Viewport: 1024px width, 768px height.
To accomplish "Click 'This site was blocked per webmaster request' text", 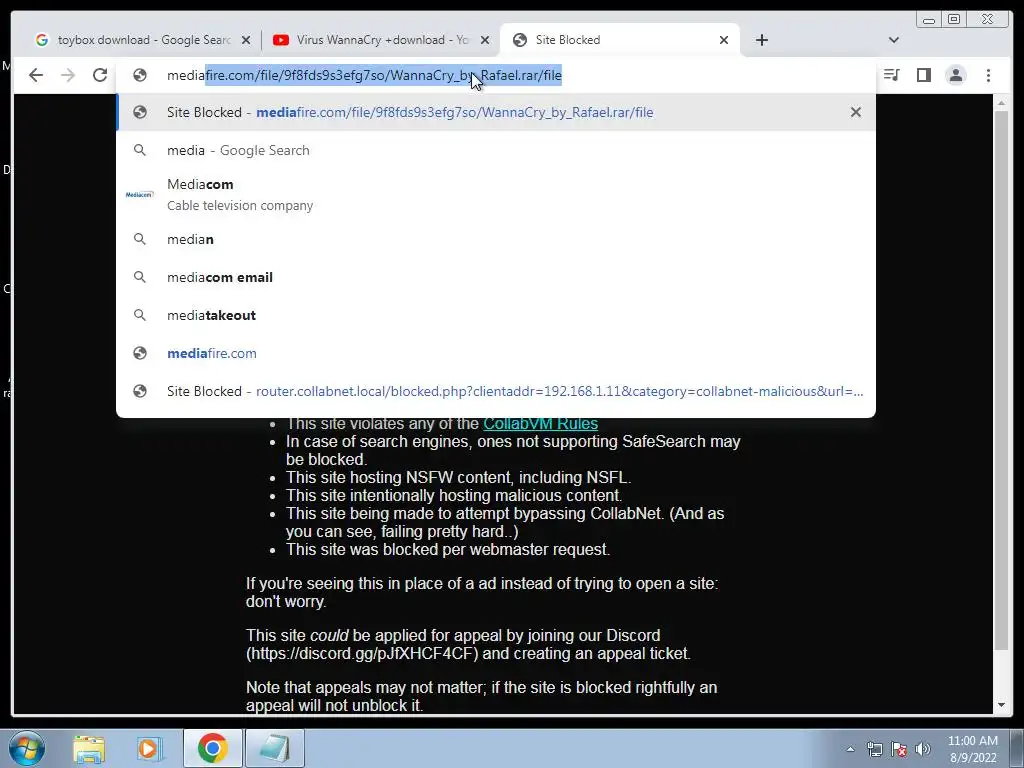I will tap(448, 549).
